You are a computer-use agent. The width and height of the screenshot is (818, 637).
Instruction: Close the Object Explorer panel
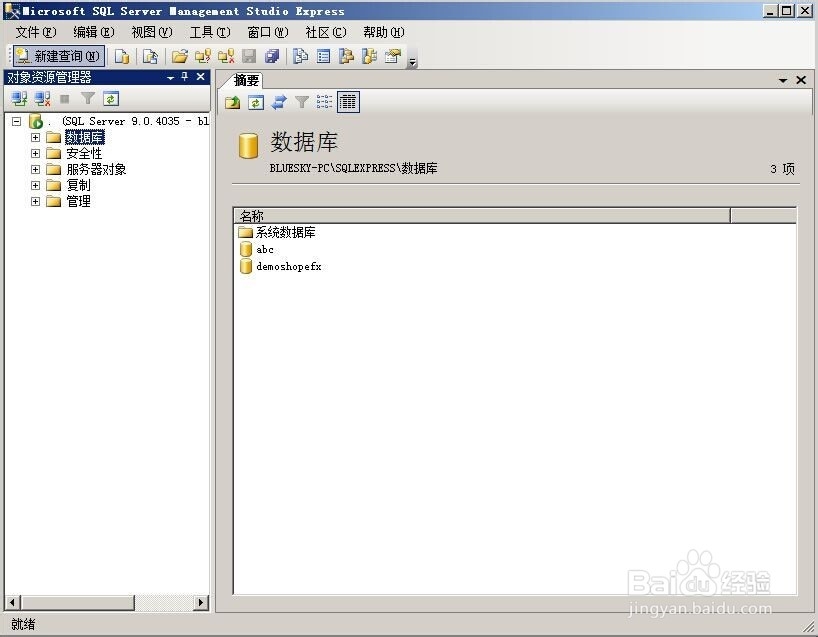coord(201,77)
